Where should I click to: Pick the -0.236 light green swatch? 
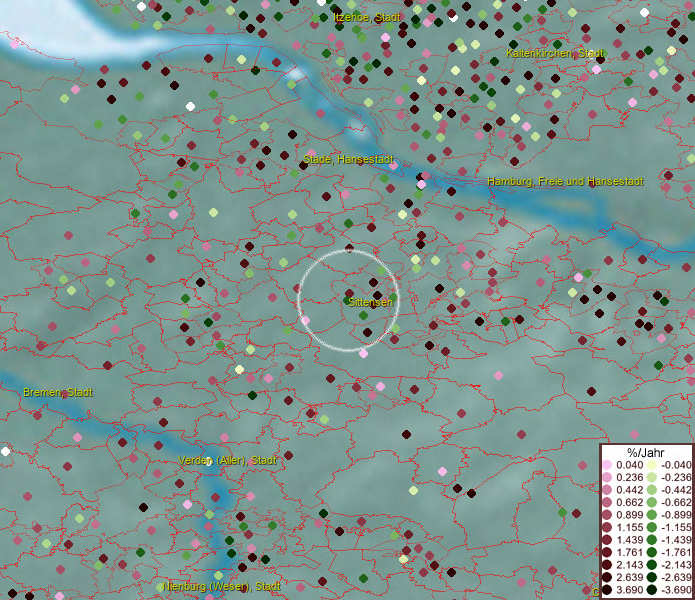pyautogui.click(x=652, y=477)
